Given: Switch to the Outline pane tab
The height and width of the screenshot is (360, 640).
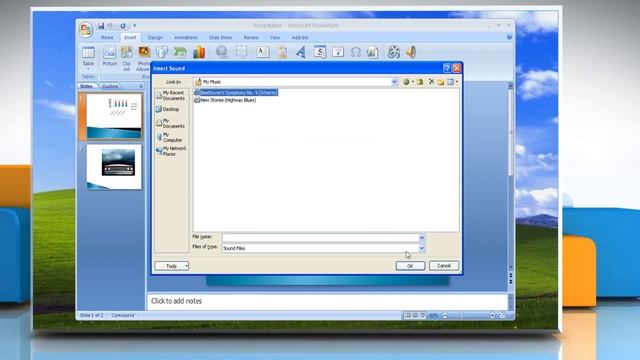Looking at the screenshot, I should tap(110, 86).
